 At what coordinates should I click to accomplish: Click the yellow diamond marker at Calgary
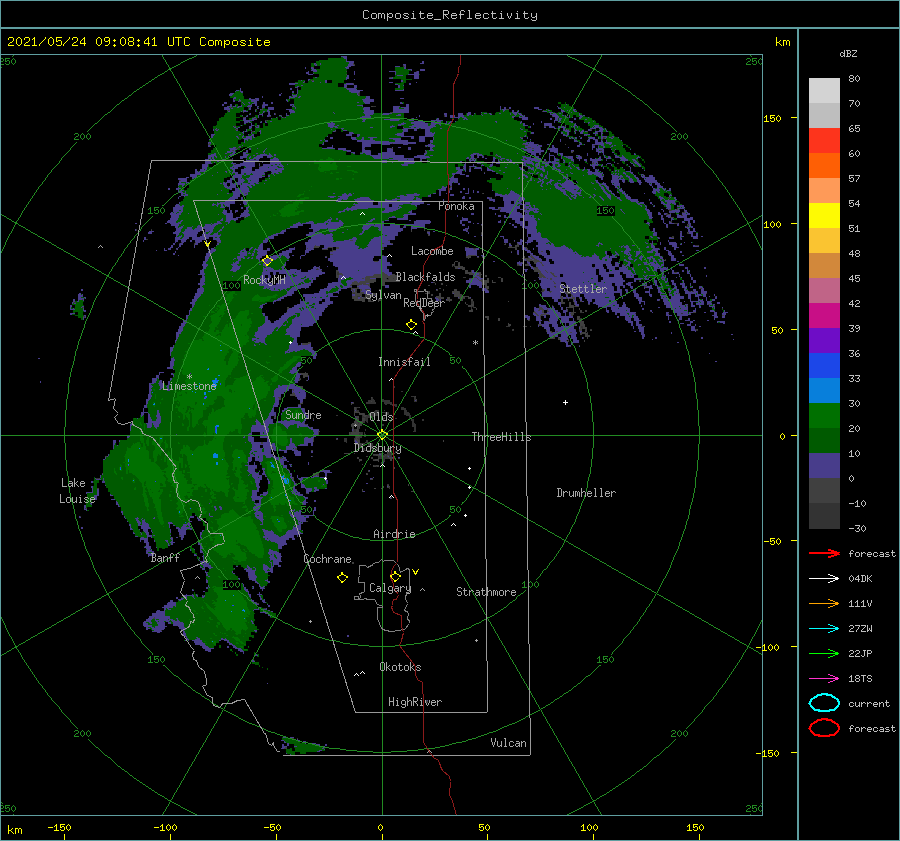point(395,576)
